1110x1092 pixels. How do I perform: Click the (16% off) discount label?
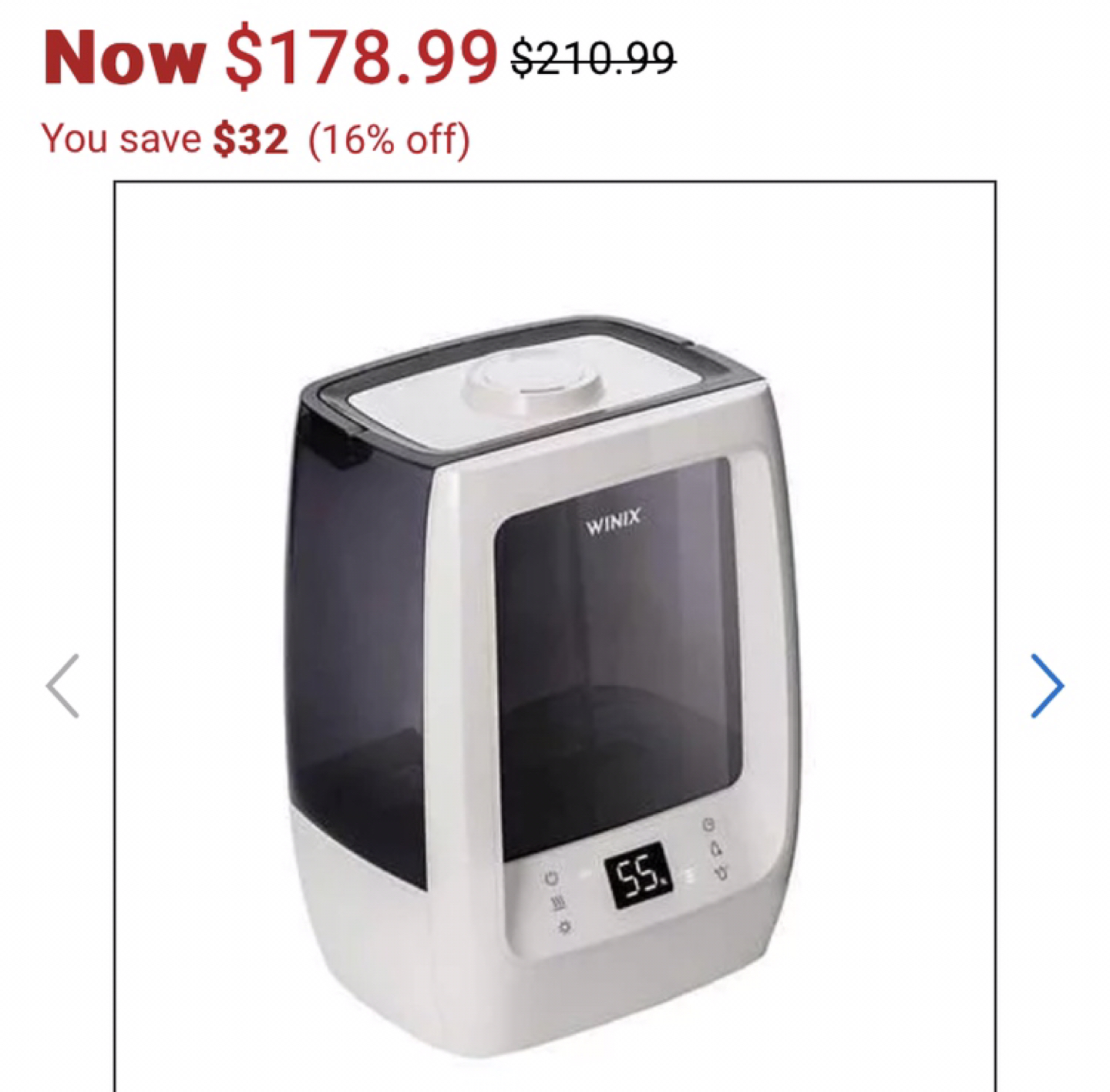(x=389, y=139)
